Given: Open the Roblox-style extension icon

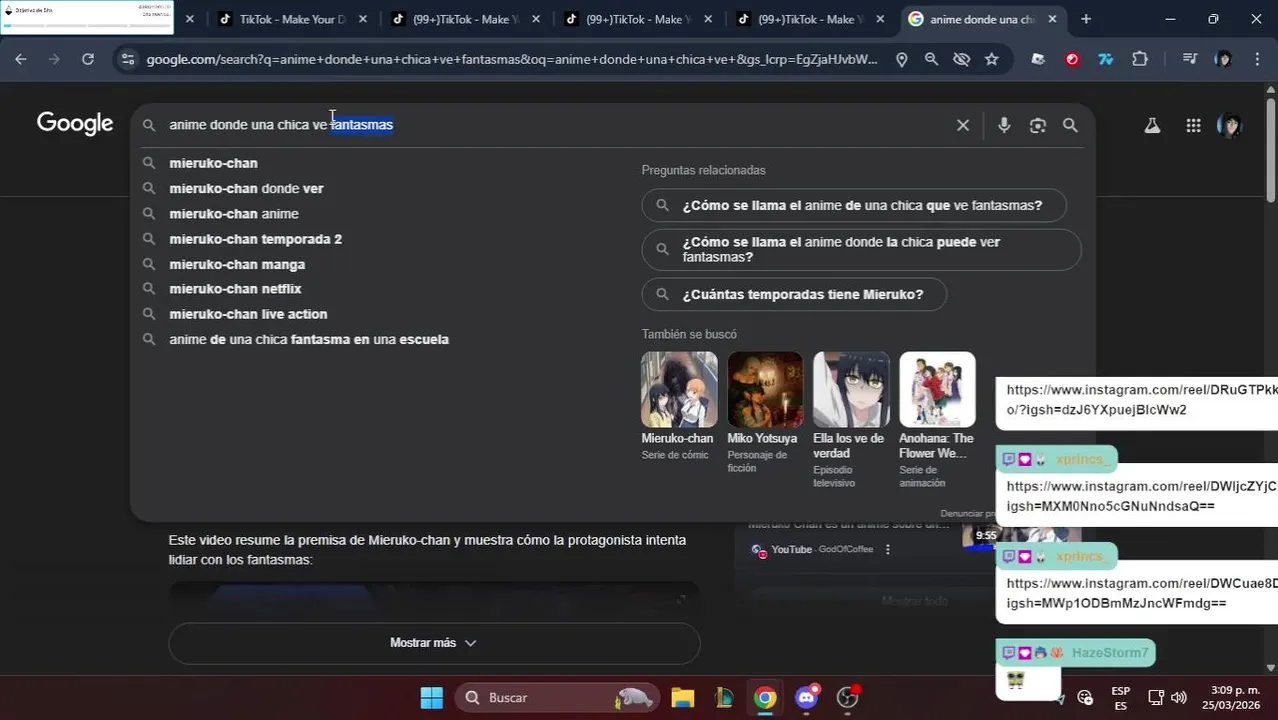Looking at the screenshot, I should (x=1038, y=59).
